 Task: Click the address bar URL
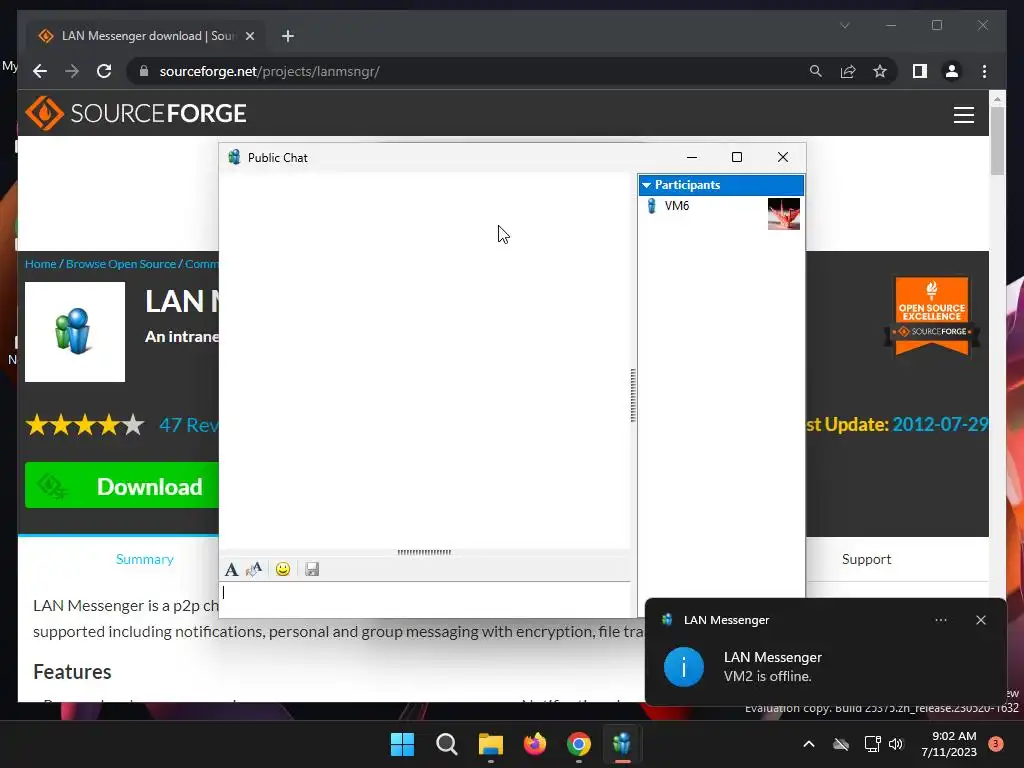[x=269, y=71]
